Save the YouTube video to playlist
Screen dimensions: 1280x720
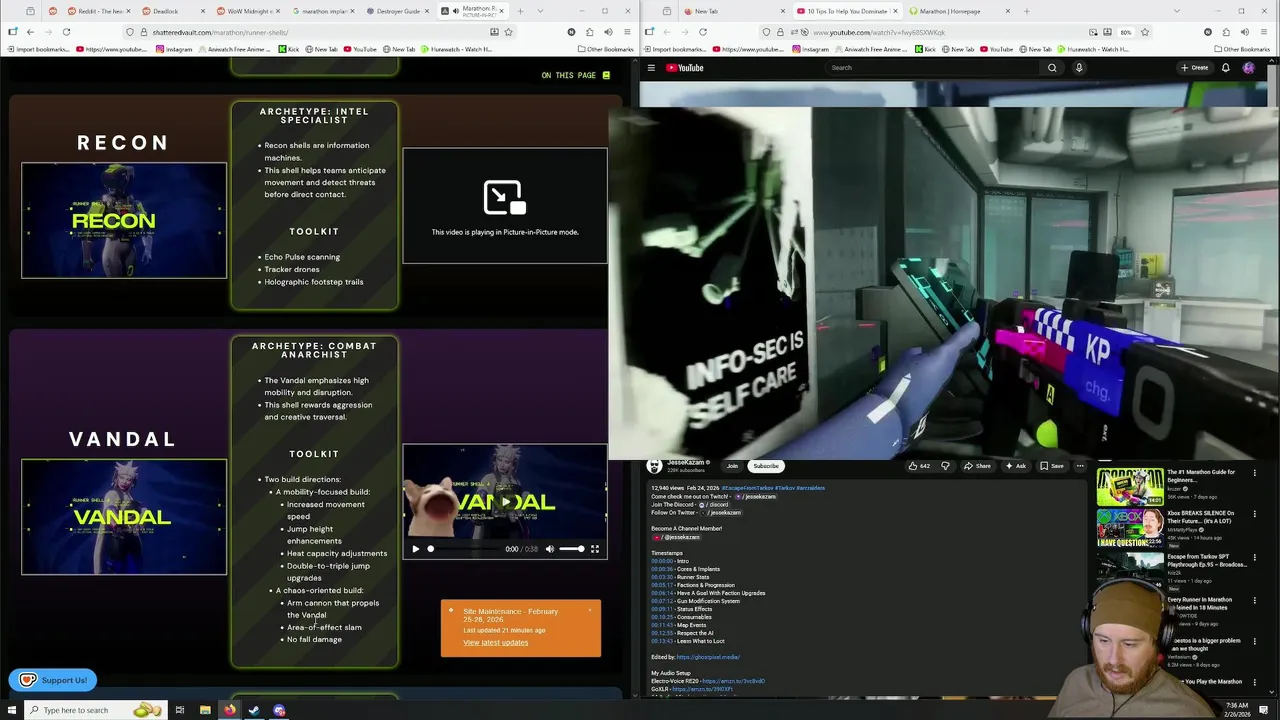pos(1051,466)
